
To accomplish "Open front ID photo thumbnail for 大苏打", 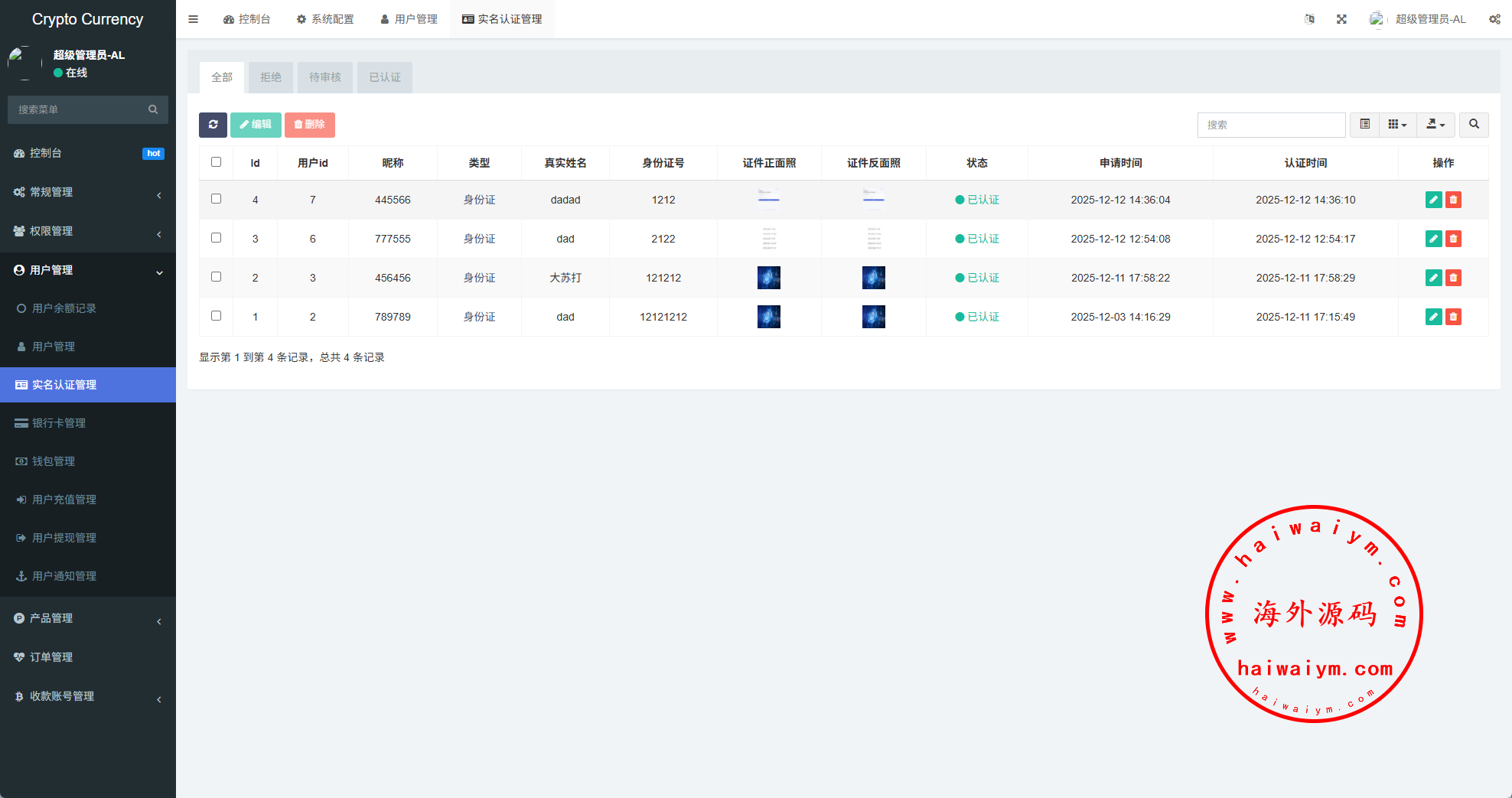I will (x=769, y=278).
